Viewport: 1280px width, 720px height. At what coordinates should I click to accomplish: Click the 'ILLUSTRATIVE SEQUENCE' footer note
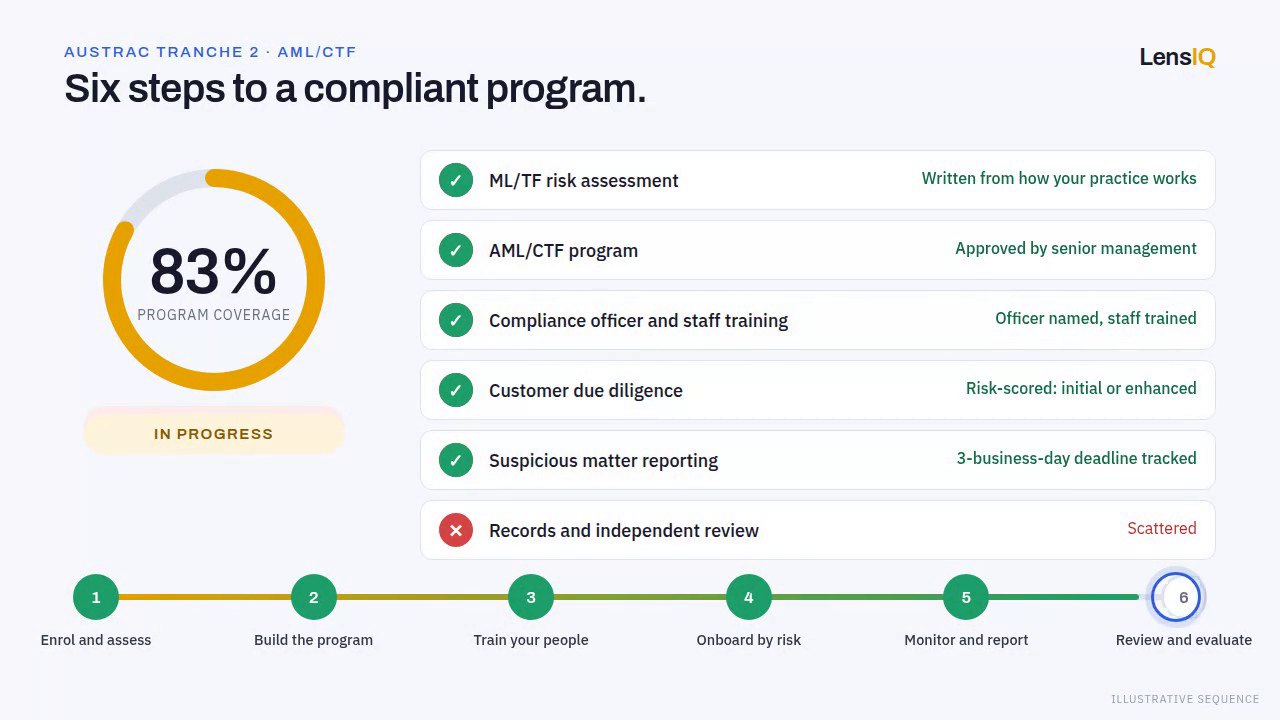click(x=1185, y=699)
